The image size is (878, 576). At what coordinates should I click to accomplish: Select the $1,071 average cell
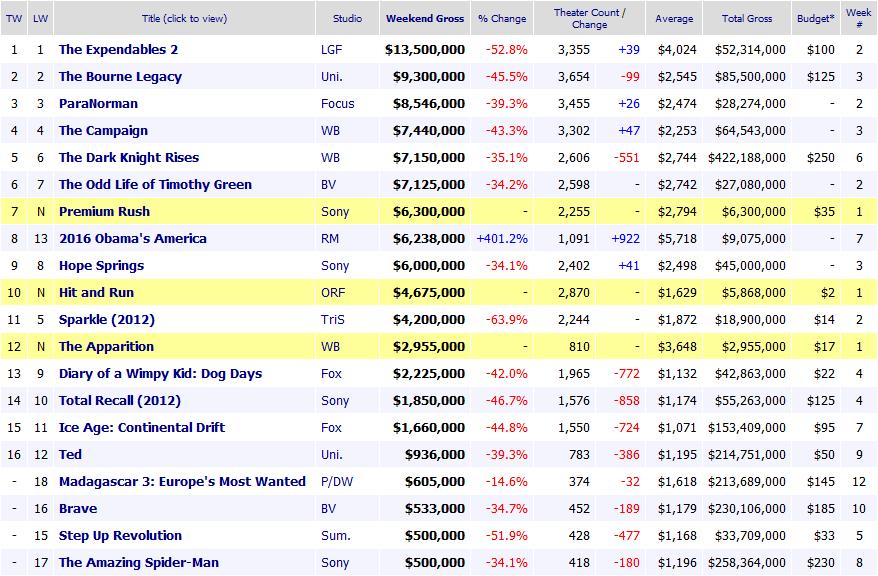pyautogui.click(x=677, y=428)
